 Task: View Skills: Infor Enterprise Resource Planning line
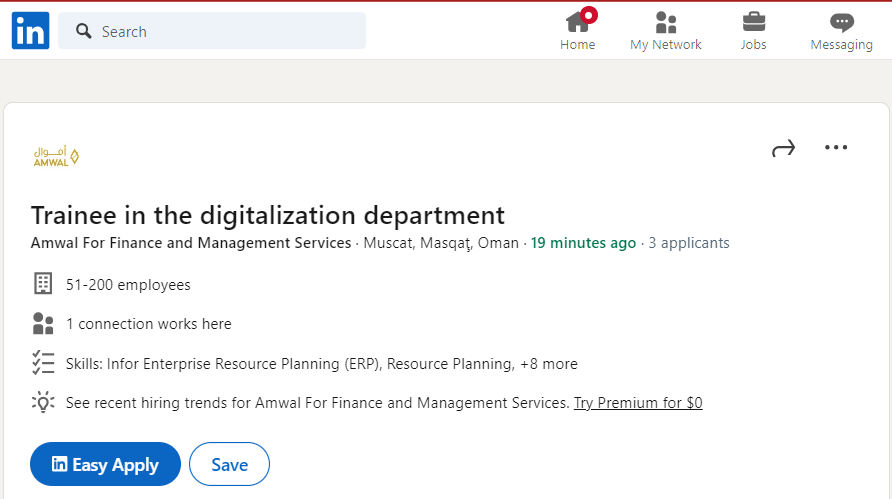coord(321,364)
